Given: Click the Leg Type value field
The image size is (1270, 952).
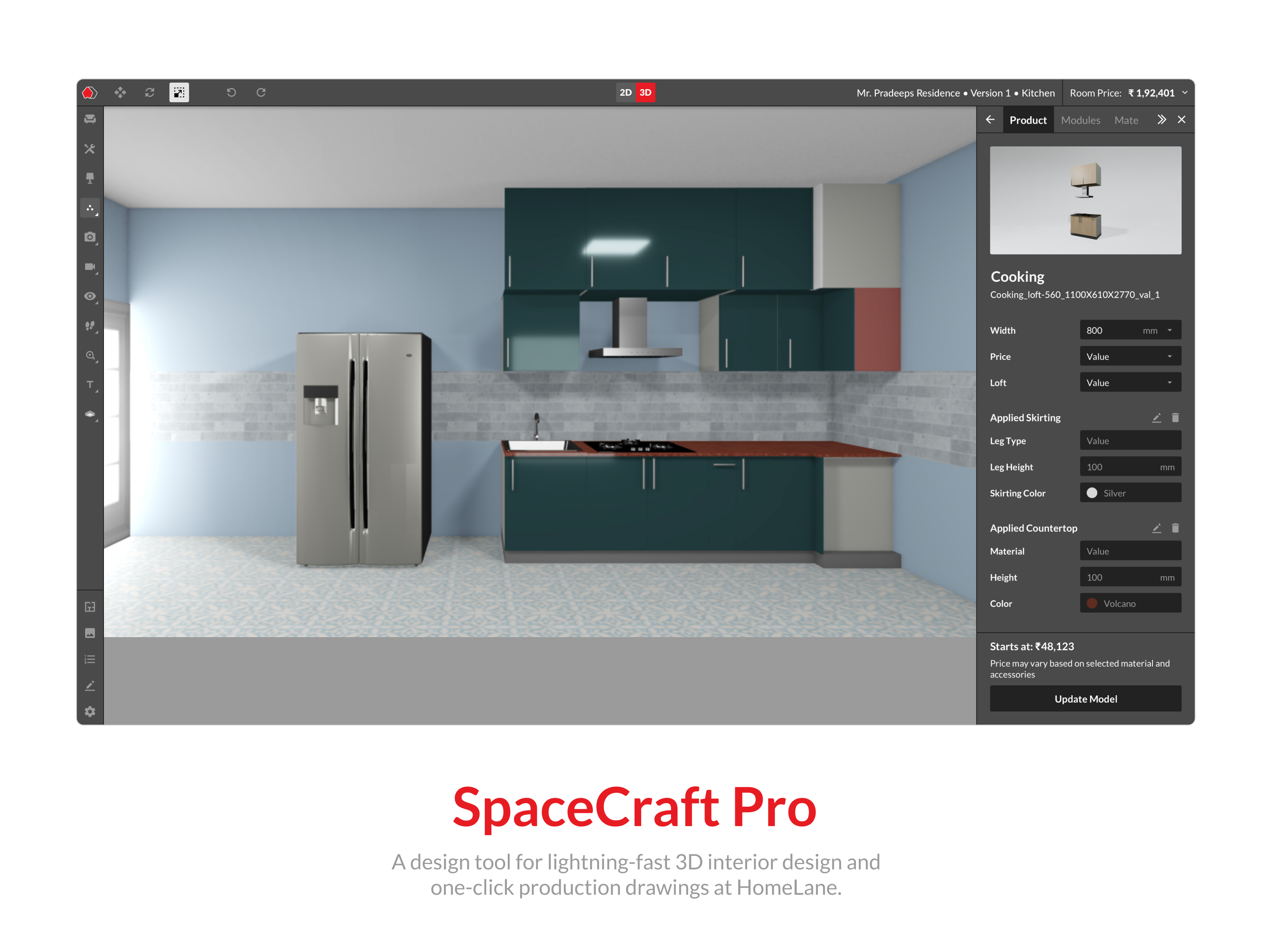Looking at the screenshot, I should coord(1130,441).
